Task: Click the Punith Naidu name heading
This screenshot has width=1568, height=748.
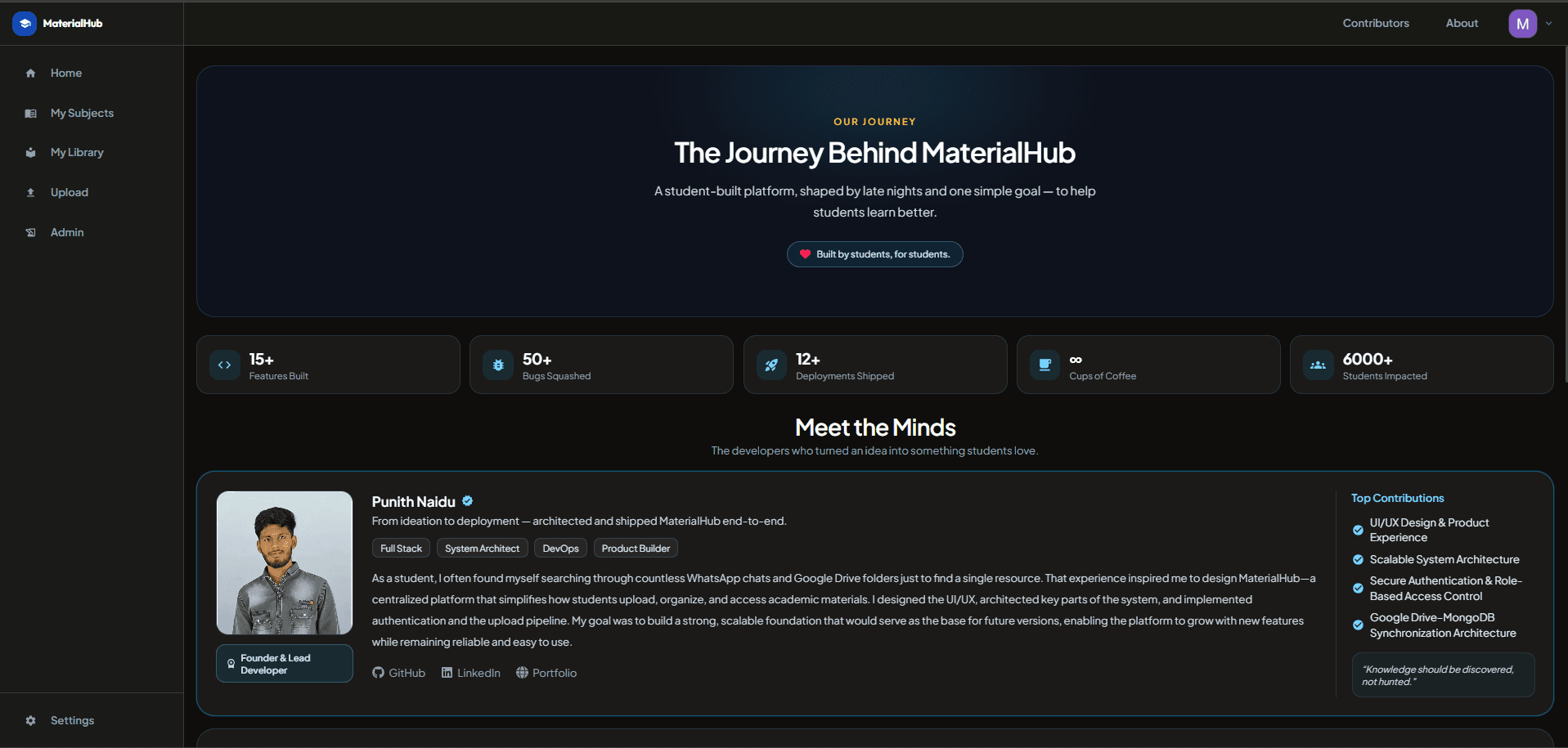Action: pyautogui.click(x=413, y=502)
